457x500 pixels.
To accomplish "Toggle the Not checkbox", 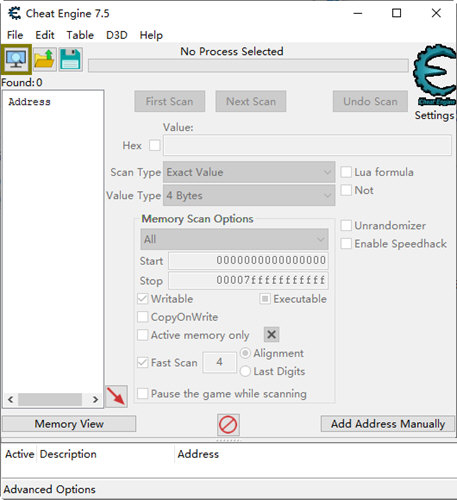I will [x=346, y=190].
